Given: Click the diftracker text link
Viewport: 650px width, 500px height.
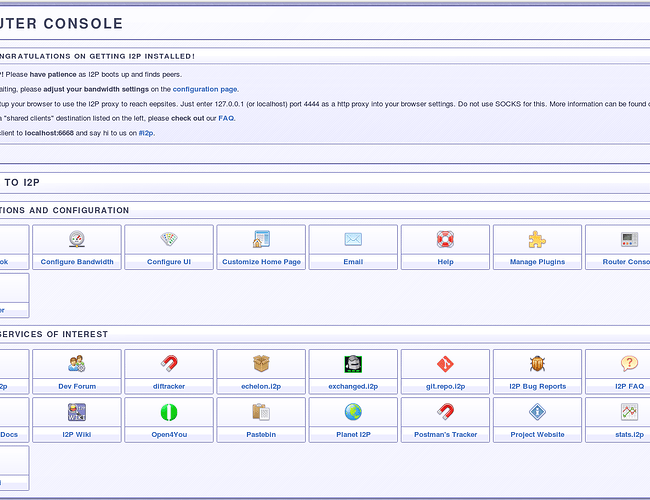Looking at the screenshot, I should pyautogui.click(x=169, y=386).
